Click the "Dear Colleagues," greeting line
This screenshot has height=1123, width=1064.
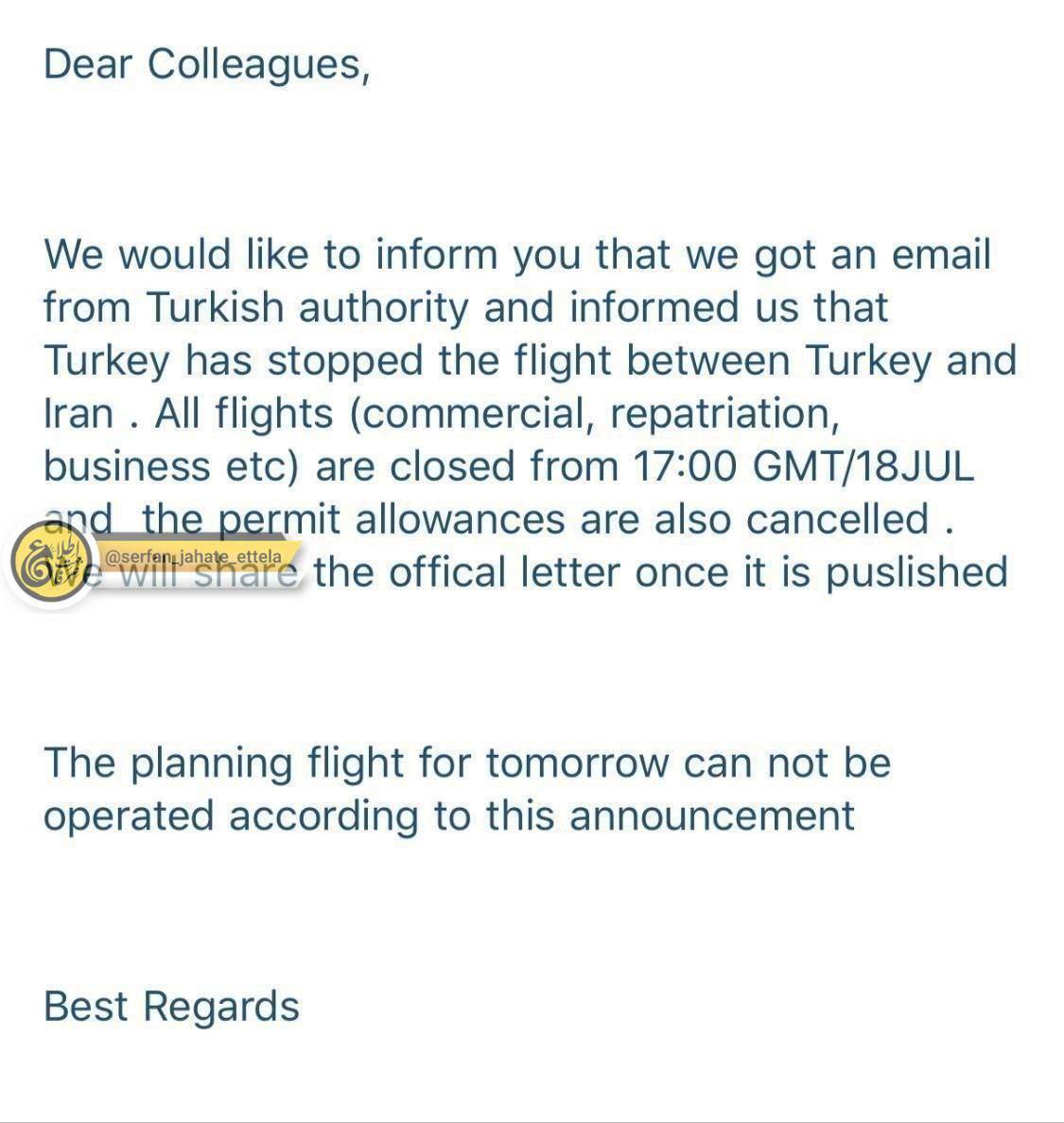(x=207, y=65)
